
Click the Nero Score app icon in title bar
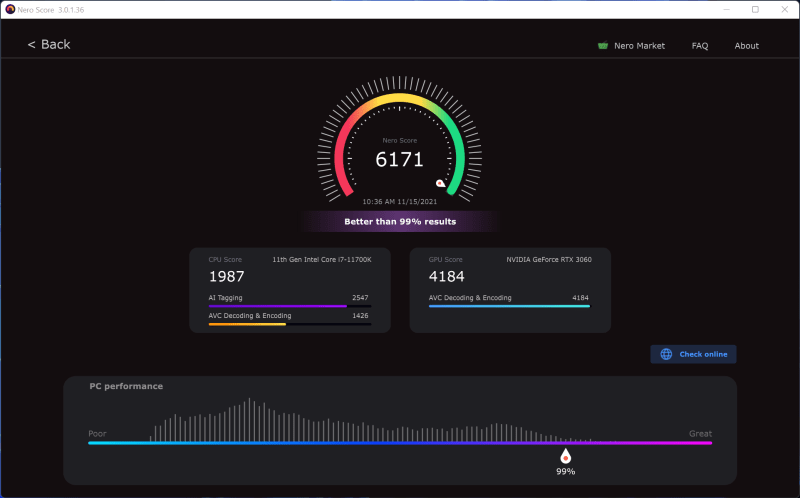point(10,9)
